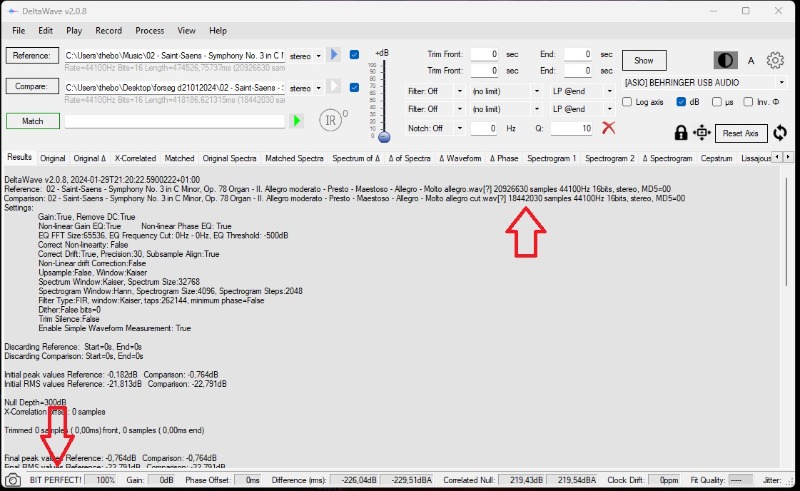This screenshot has width=800, height=491.
Task: Open the View menu
Action: [x=186, y=31]
